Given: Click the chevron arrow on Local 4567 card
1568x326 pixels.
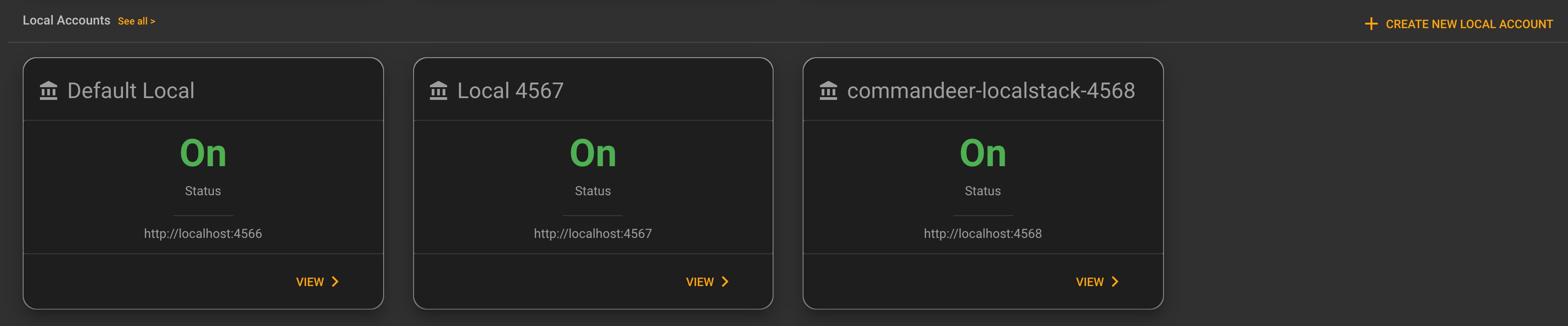Looking at the screenshot, I should 725,282.
